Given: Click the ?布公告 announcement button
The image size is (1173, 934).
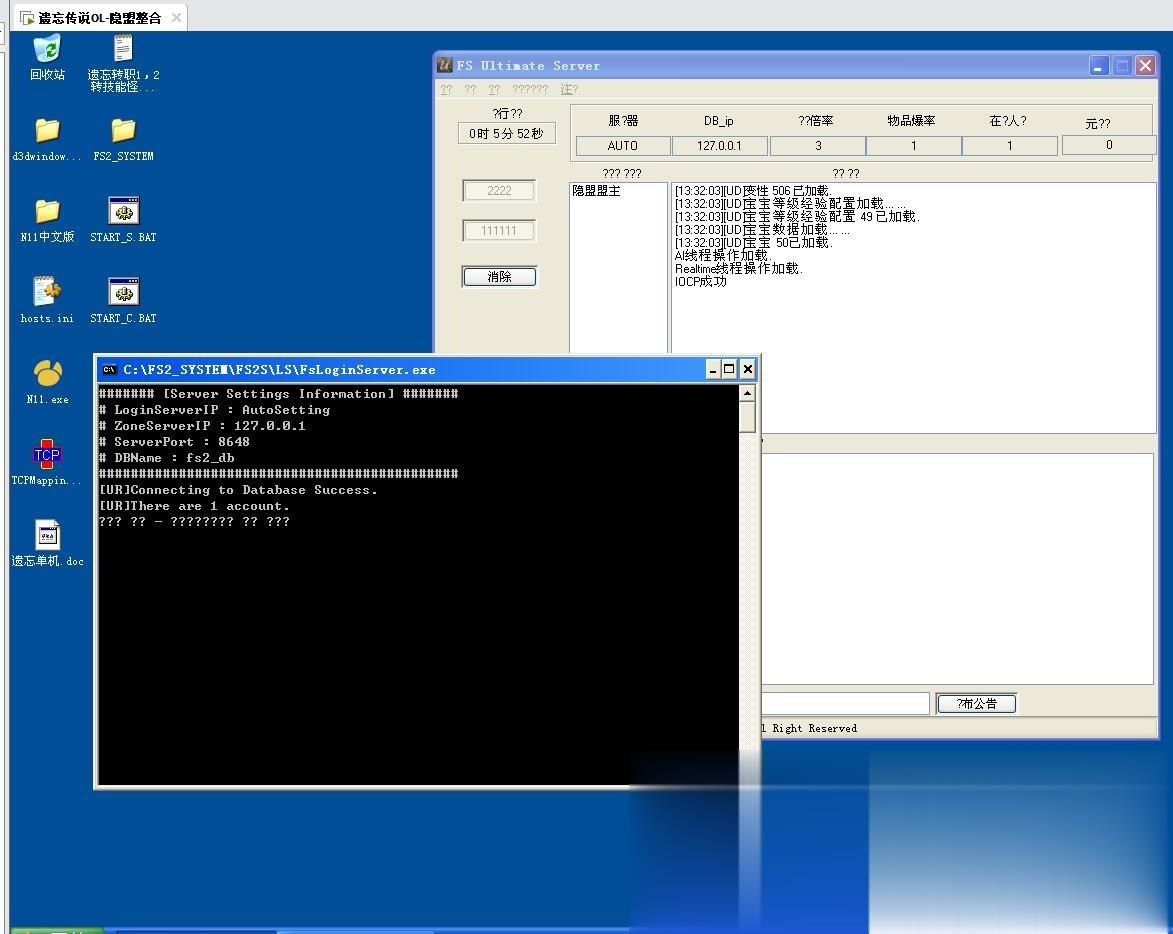Looking at the screenshot, I should coord(976,704).
